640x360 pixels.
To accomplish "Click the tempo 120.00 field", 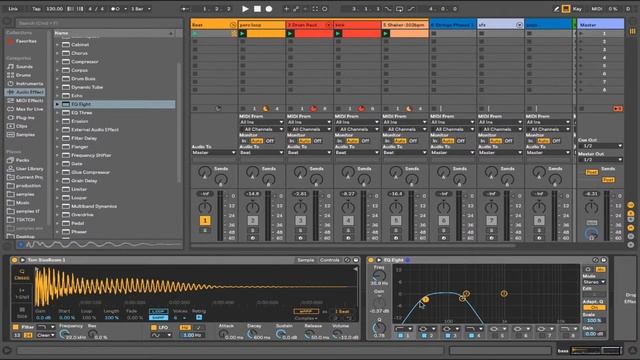I will click(54, 9).
